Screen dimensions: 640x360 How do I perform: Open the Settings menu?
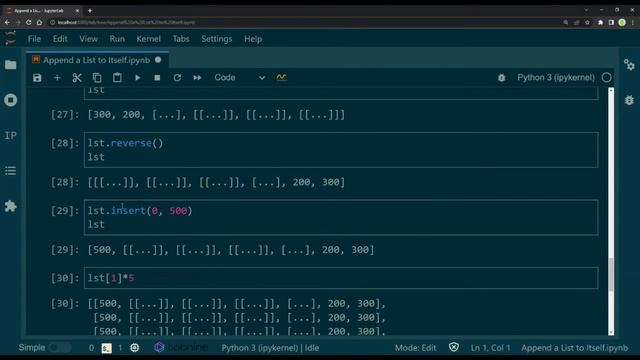[216, 39]
